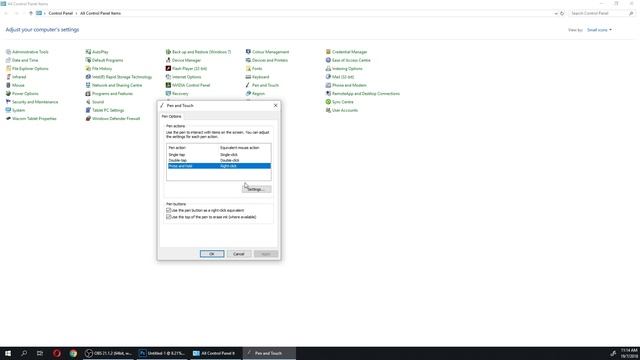Open File Explorer Options icon

(x=8, y=69)
